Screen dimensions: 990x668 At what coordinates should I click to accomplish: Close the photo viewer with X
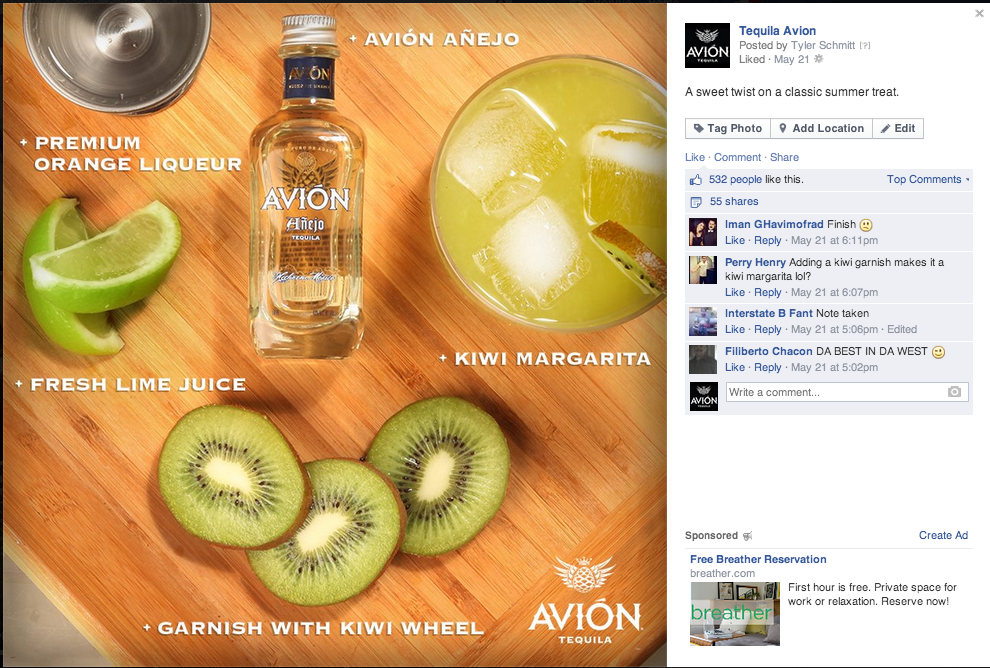[979, 13]
